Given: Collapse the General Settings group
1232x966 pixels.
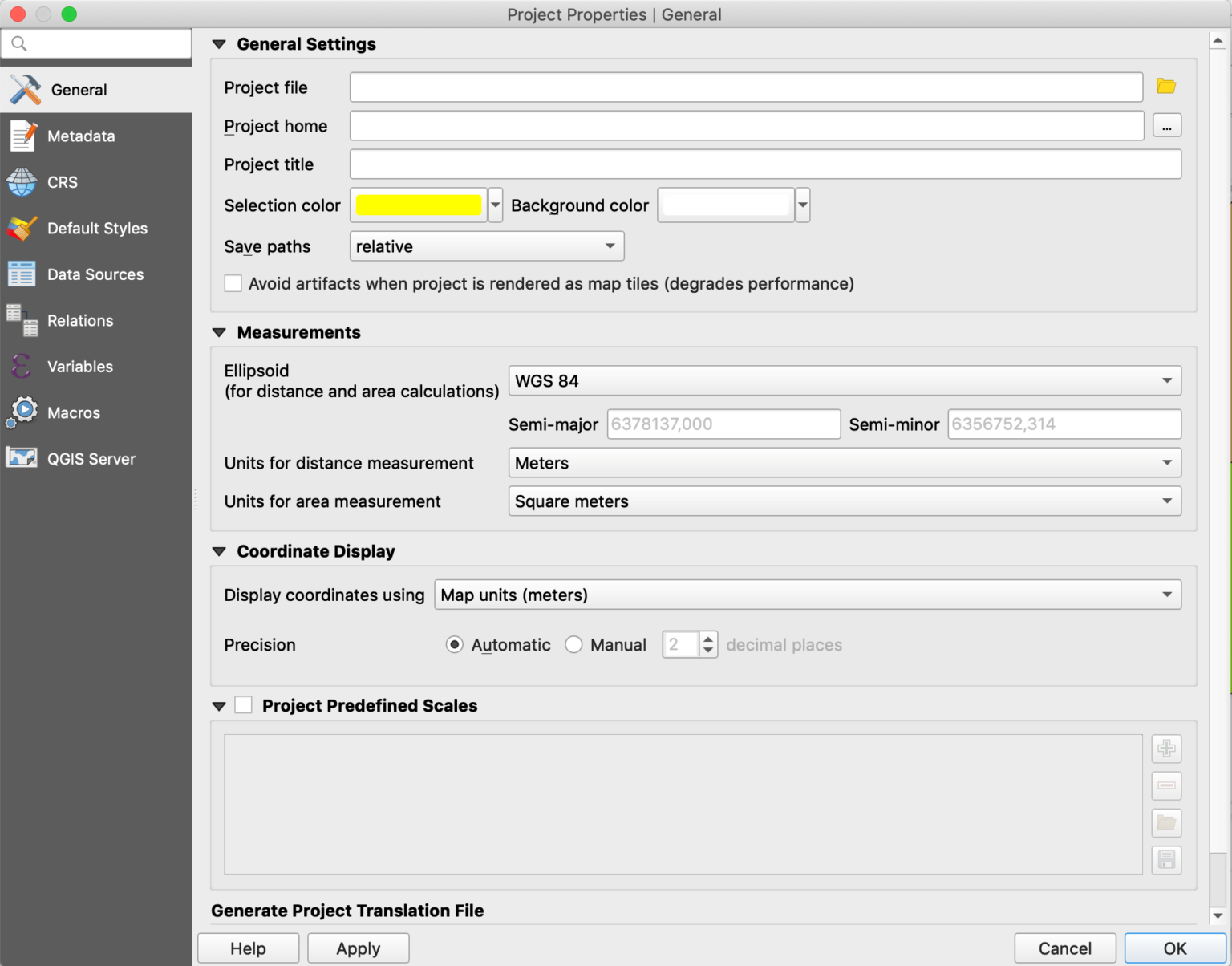Looking at the screenshot, I should [219, 45].
